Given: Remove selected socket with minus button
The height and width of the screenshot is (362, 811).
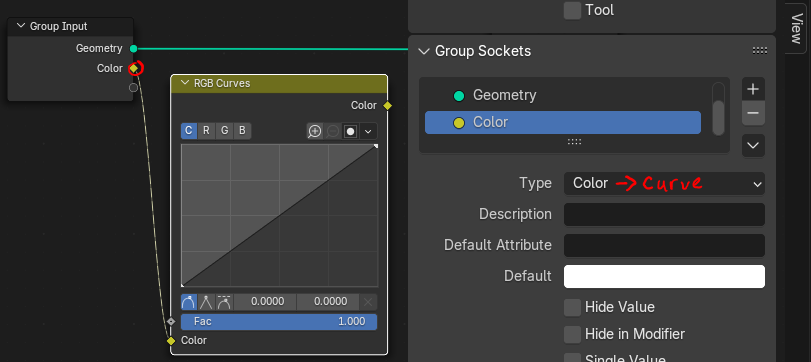Looking at the screenshot, I should click(x=753, y=113).
